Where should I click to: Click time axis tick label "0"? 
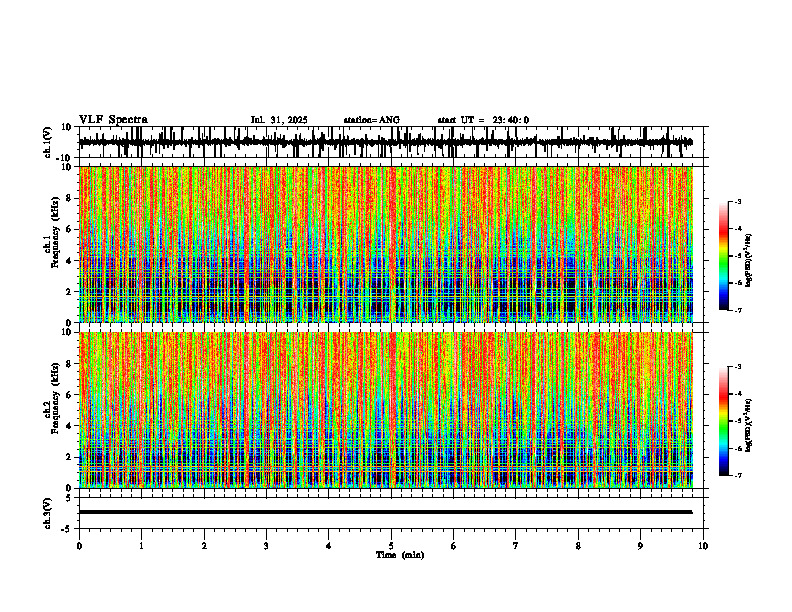click(79, 546)
